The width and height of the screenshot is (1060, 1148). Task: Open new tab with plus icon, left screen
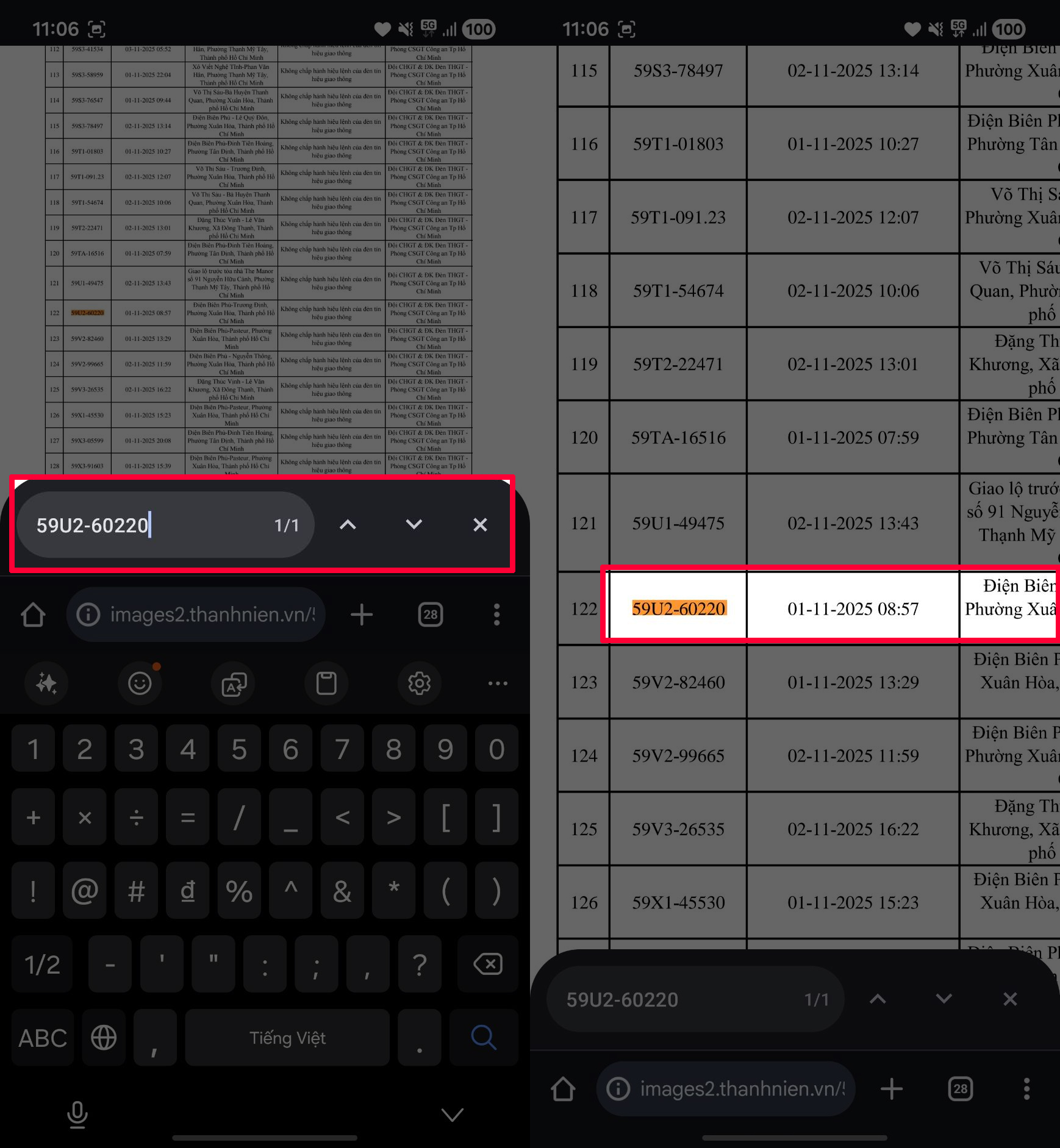click(362, 615)
